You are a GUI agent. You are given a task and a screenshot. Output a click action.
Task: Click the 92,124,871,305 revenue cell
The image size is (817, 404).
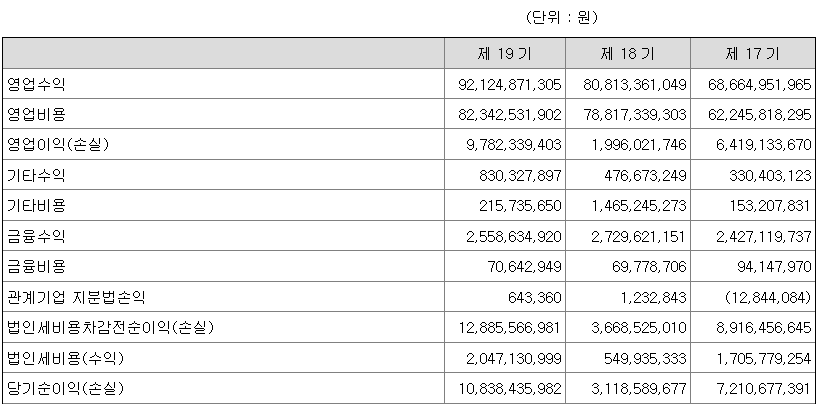(507, 84)
